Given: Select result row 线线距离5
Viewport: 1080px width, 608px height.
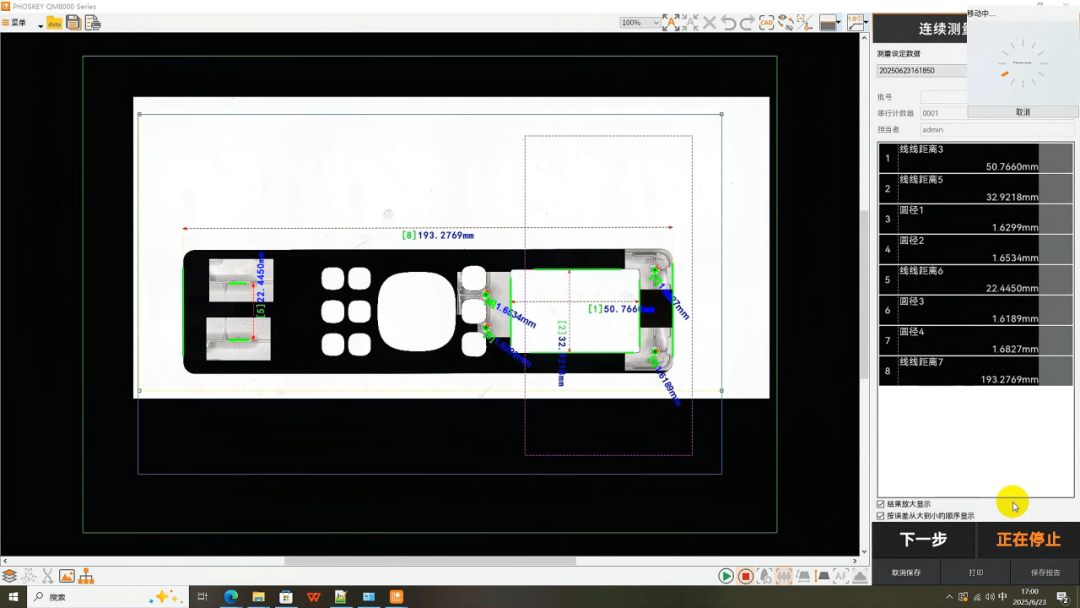Looking at the screenshot, I should [x=975, y=188].
